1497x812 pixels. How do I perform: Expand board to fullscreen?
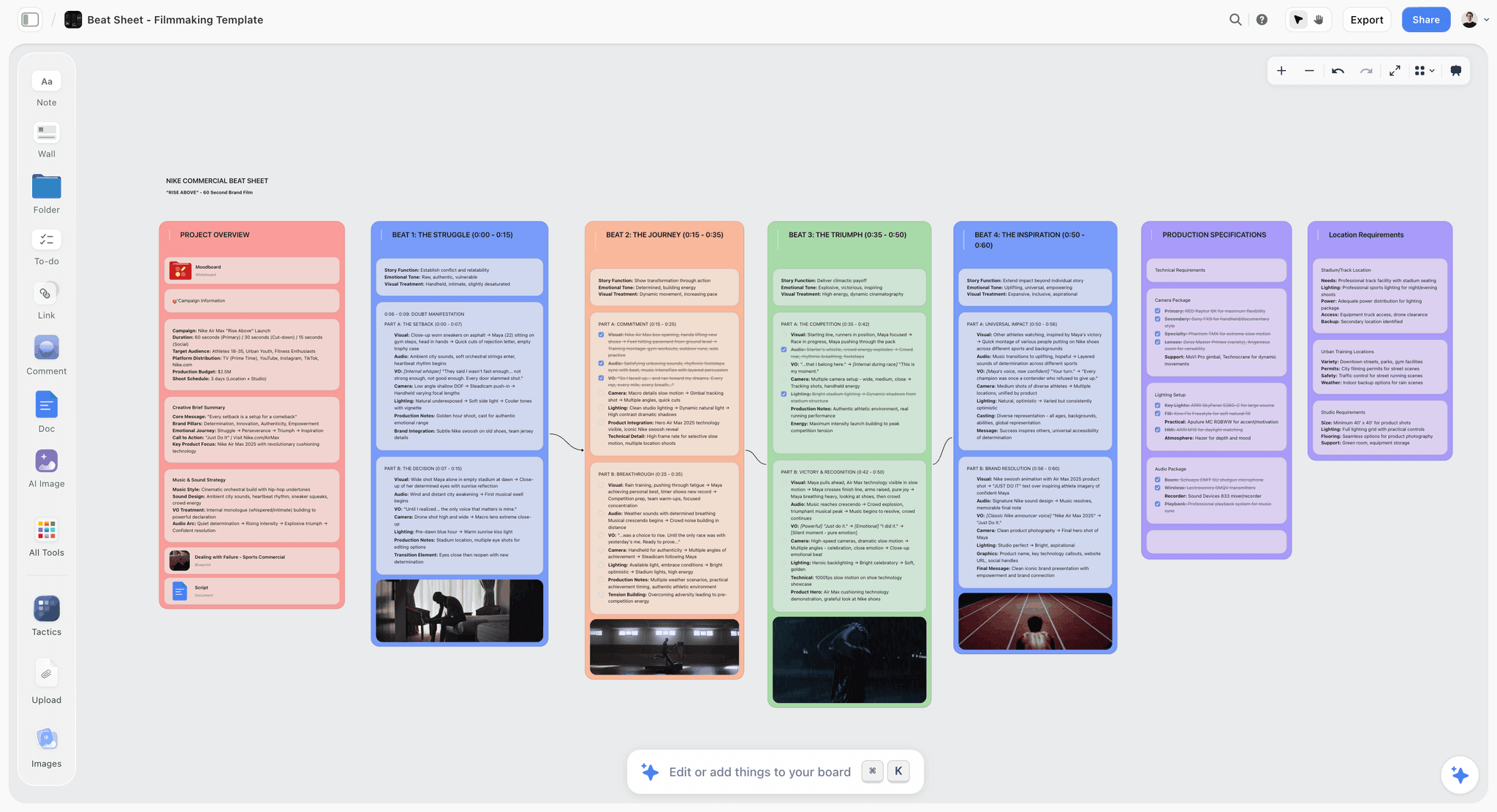[1395, 71]
